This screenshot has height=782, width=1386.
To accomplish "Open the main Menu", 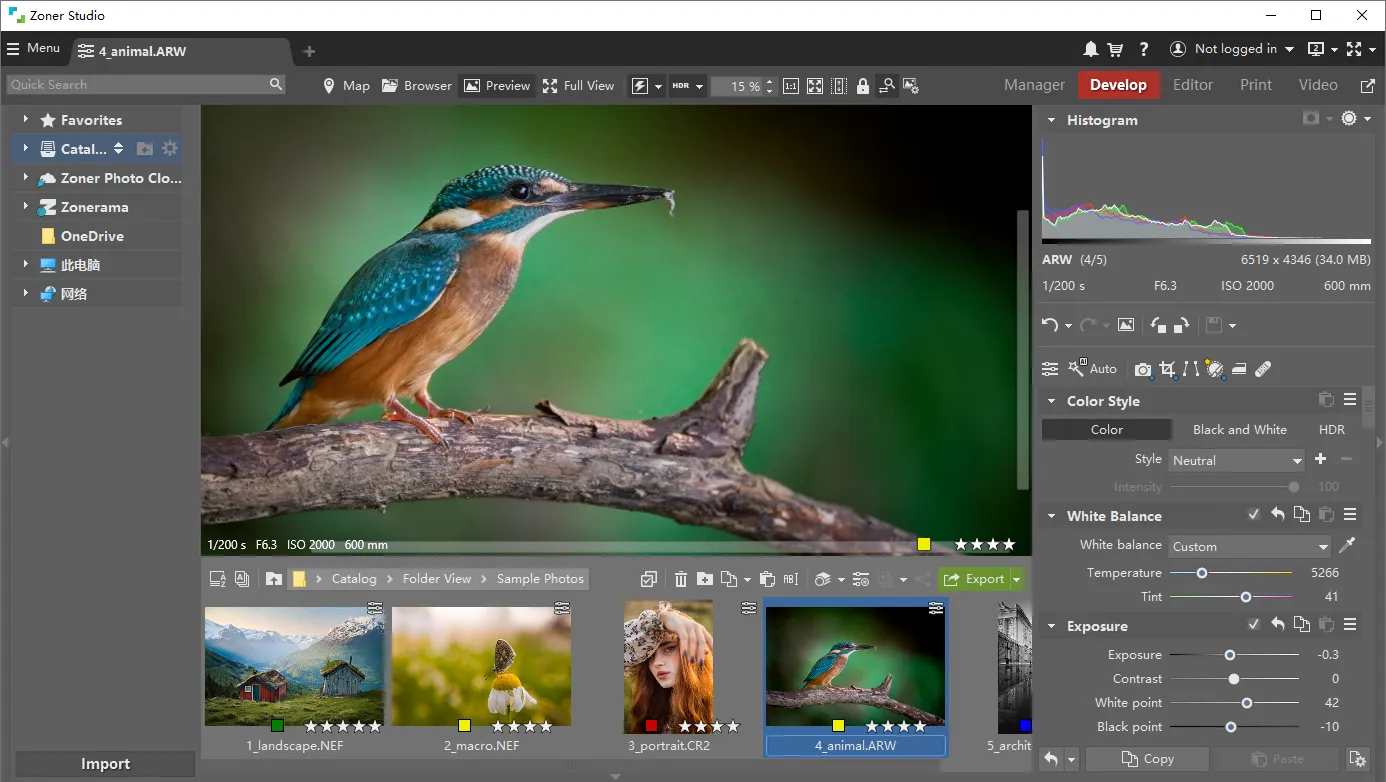I will 33,48.
